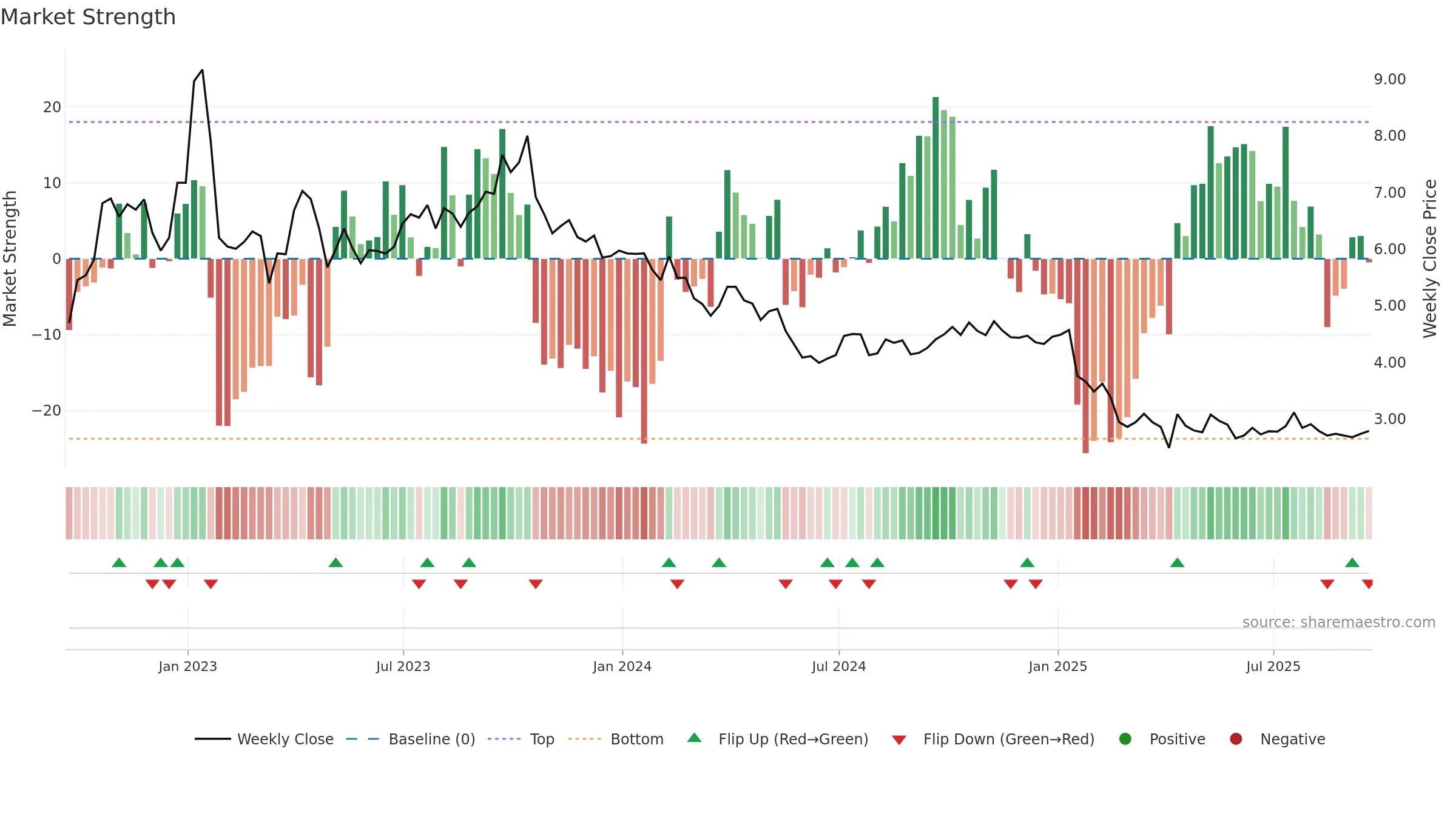1456x819 pixels.
Task: Click the Market Strength chart title
Action: (88, 17)
